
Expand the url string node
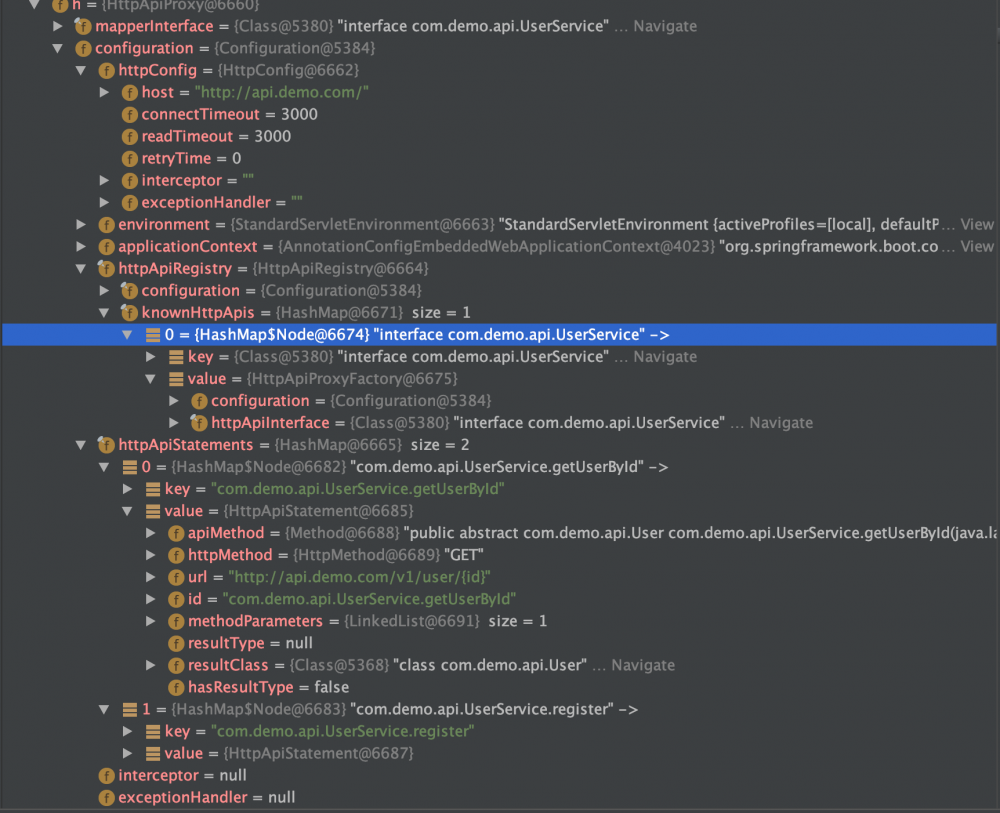tap(151, 577)
